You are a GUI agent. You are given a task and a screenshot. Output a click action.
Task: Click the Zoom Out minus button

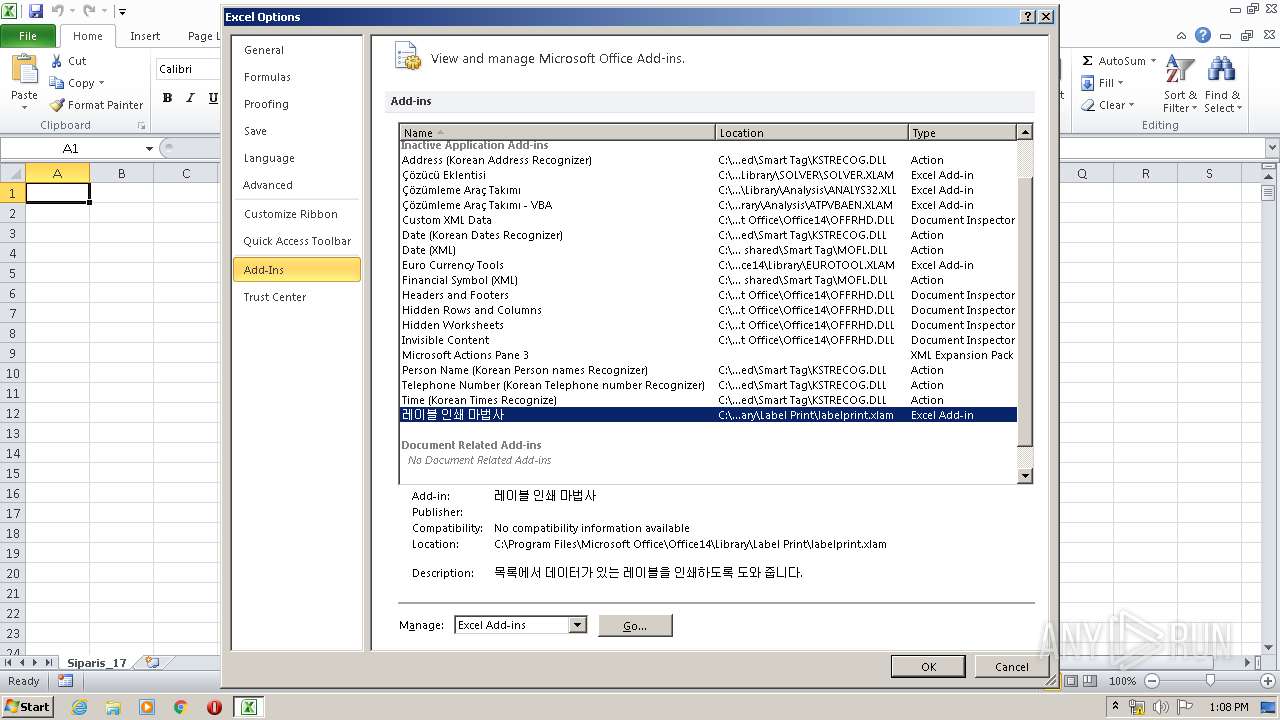[x=1151, y=681]
